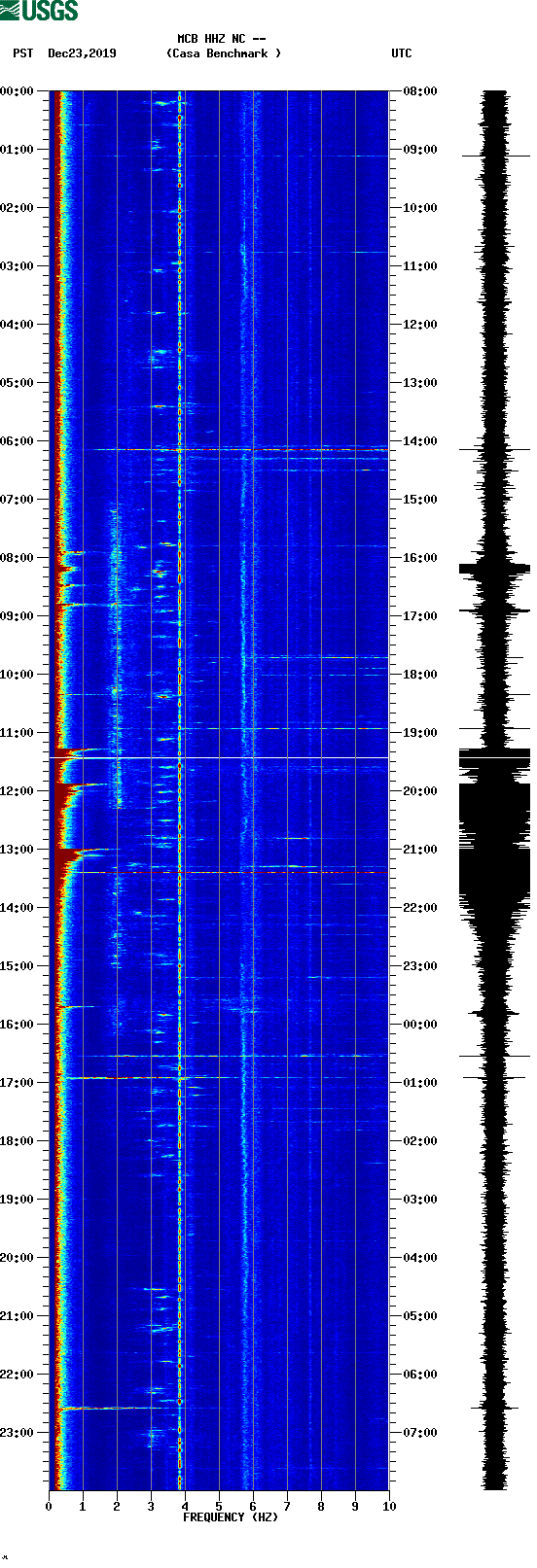
Task: Click the 12:00 PST time label
Action: 17,791
